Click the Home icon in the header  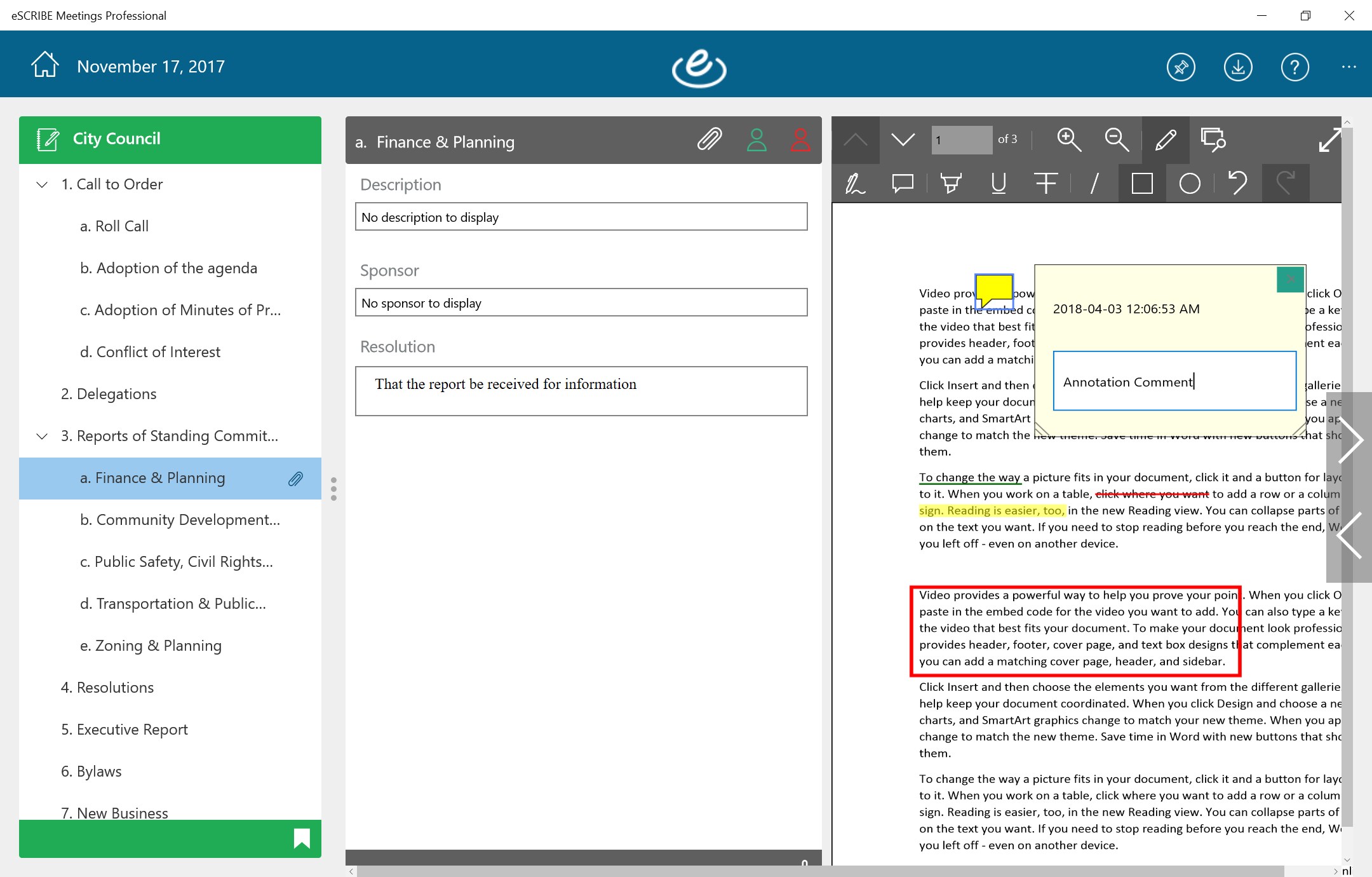click(45, 65)
